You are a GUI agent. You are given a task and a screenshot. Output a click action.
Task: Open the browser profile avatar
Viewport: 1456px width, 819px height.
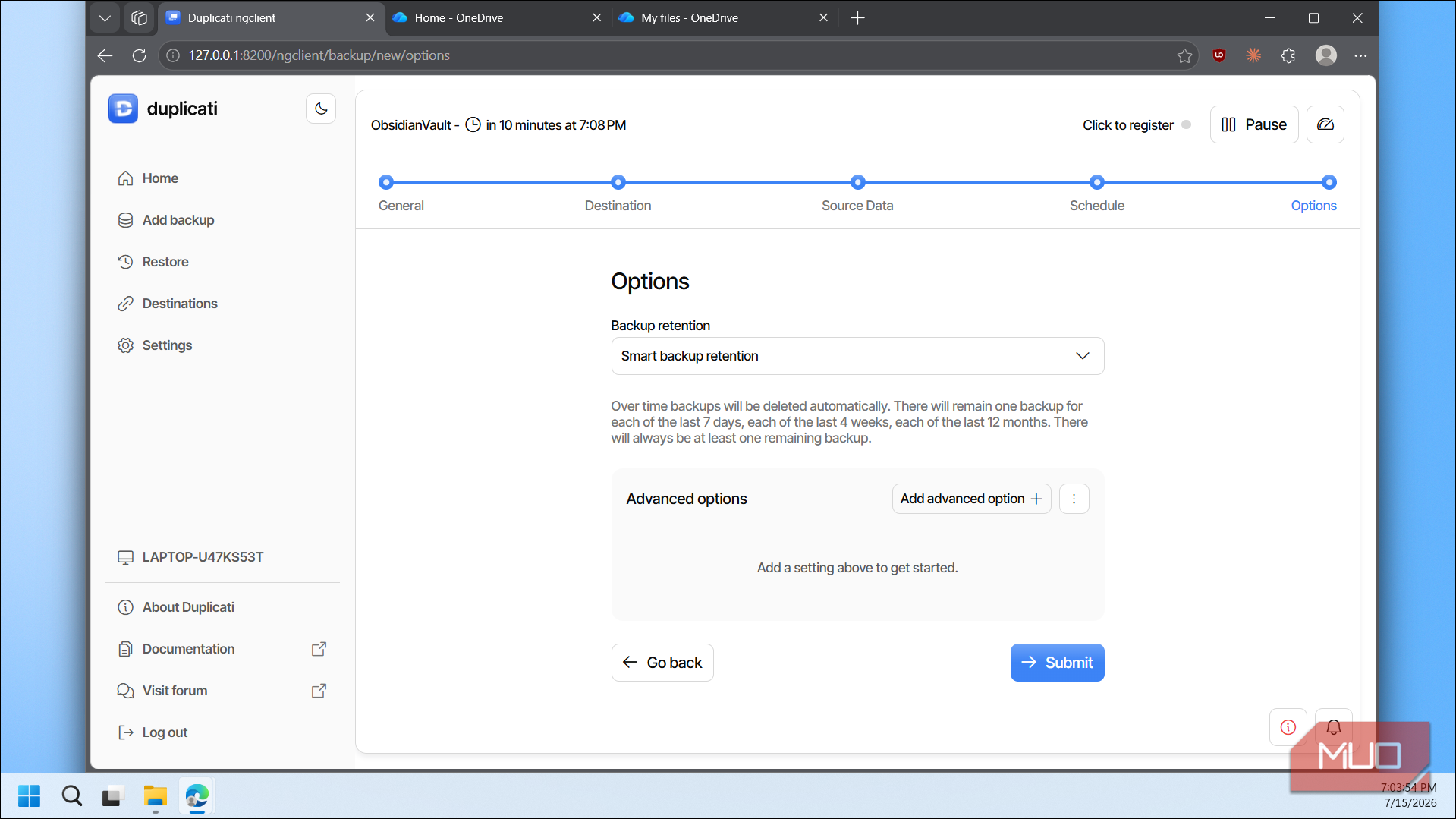click(x=1326, y=55)
